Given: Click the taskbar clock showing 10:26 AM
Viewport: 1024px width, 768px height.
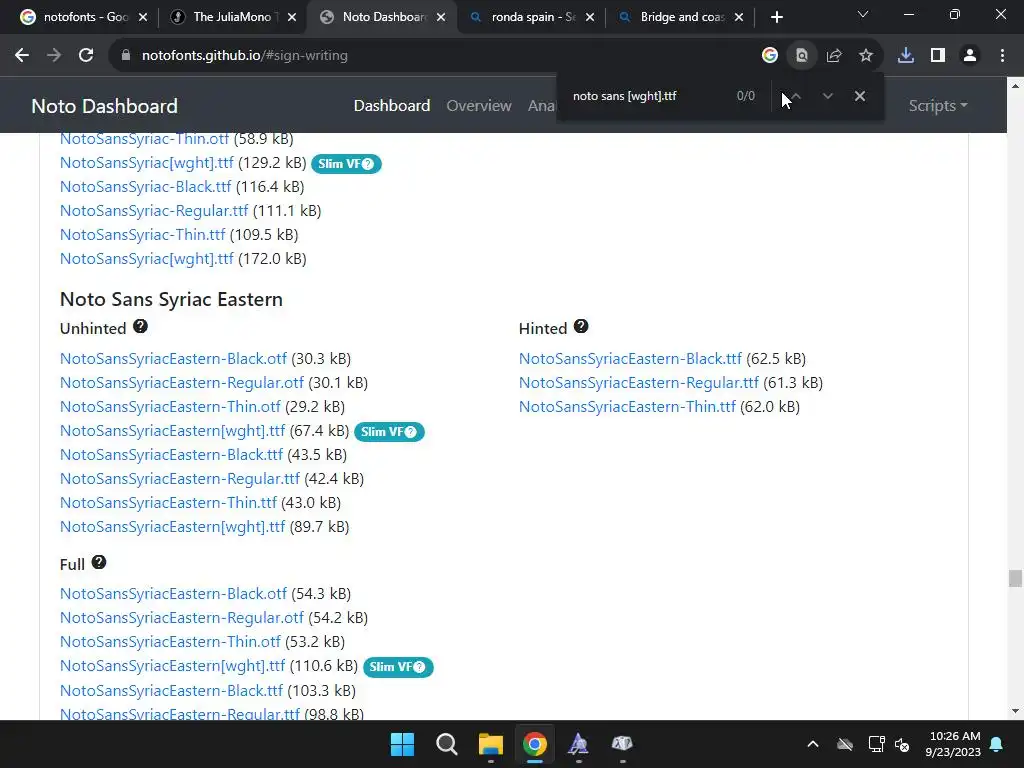Looking at the screenshot, I should tap(953, 744).
